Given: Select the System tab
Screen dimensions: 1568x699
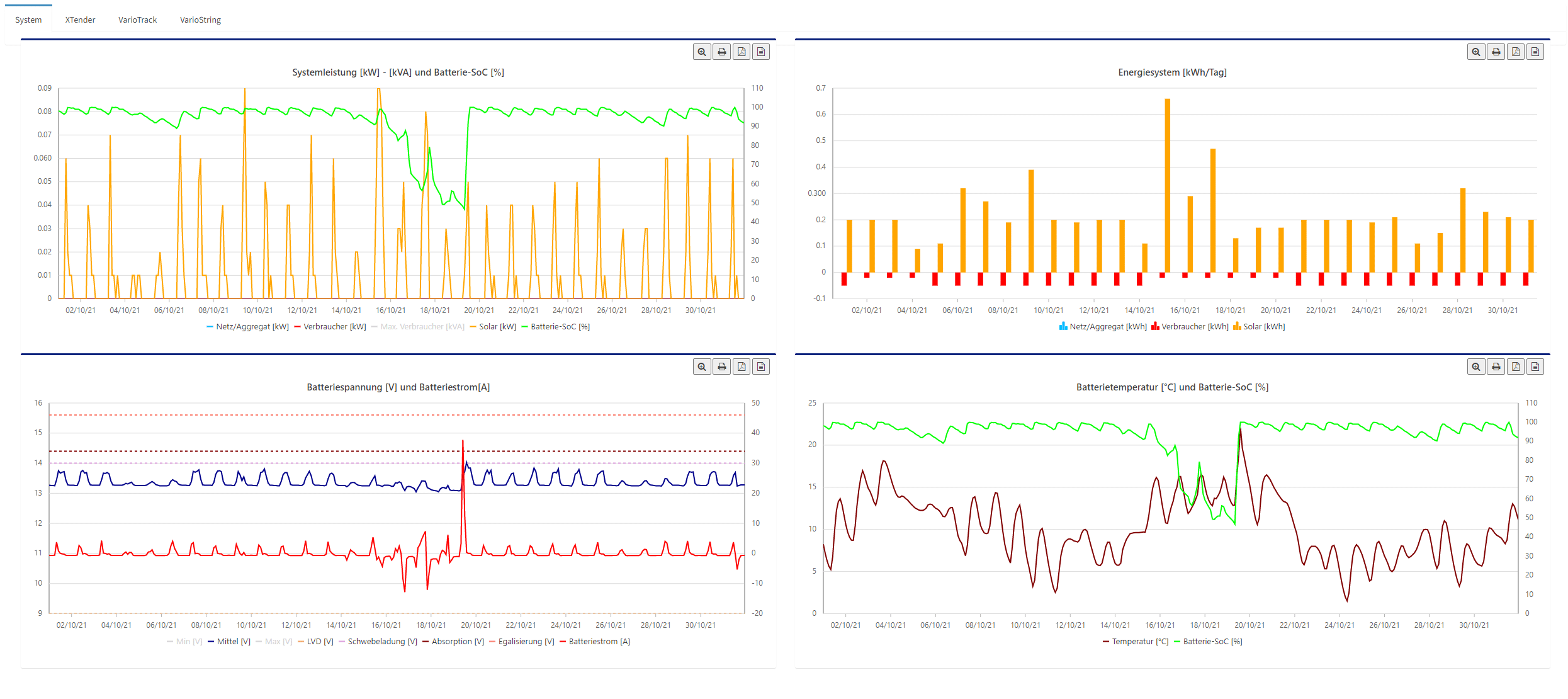Looking at the screenshot, I should [28, 20].
